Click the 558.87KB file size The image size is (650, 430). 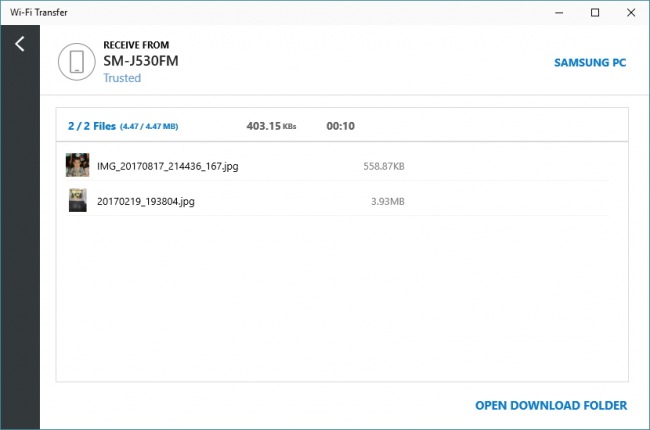tap(384, 166)
